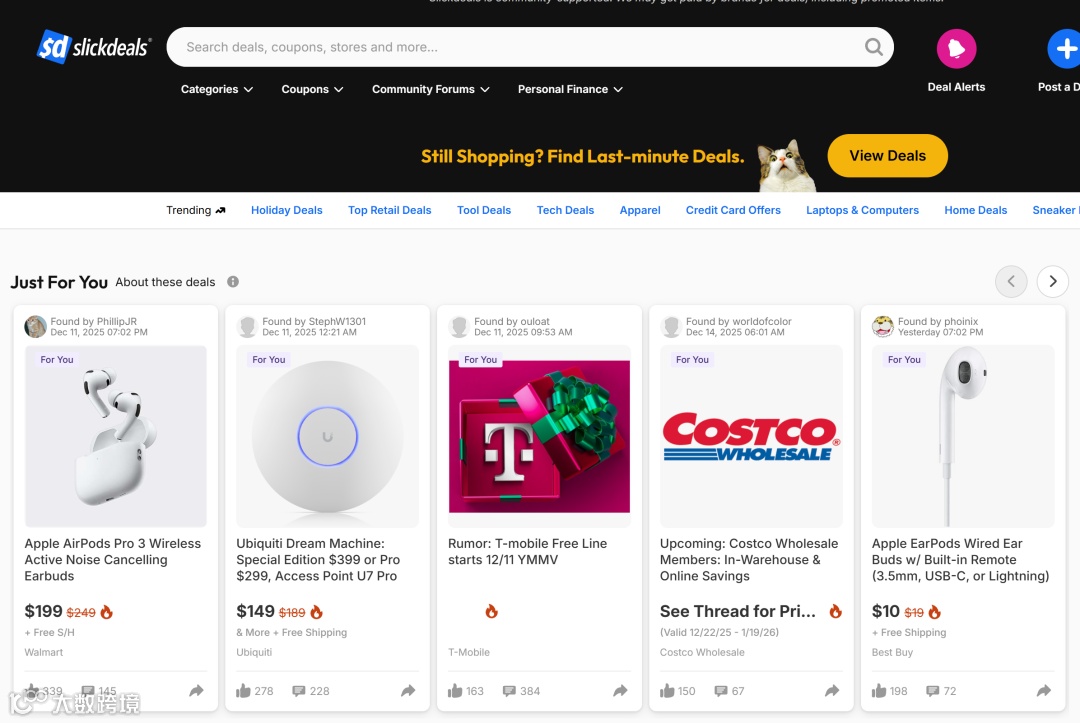Click the 'Found by worldofcolor' text
The height and width of the screenshot is (723, 1080).
(x=738, y=321)
